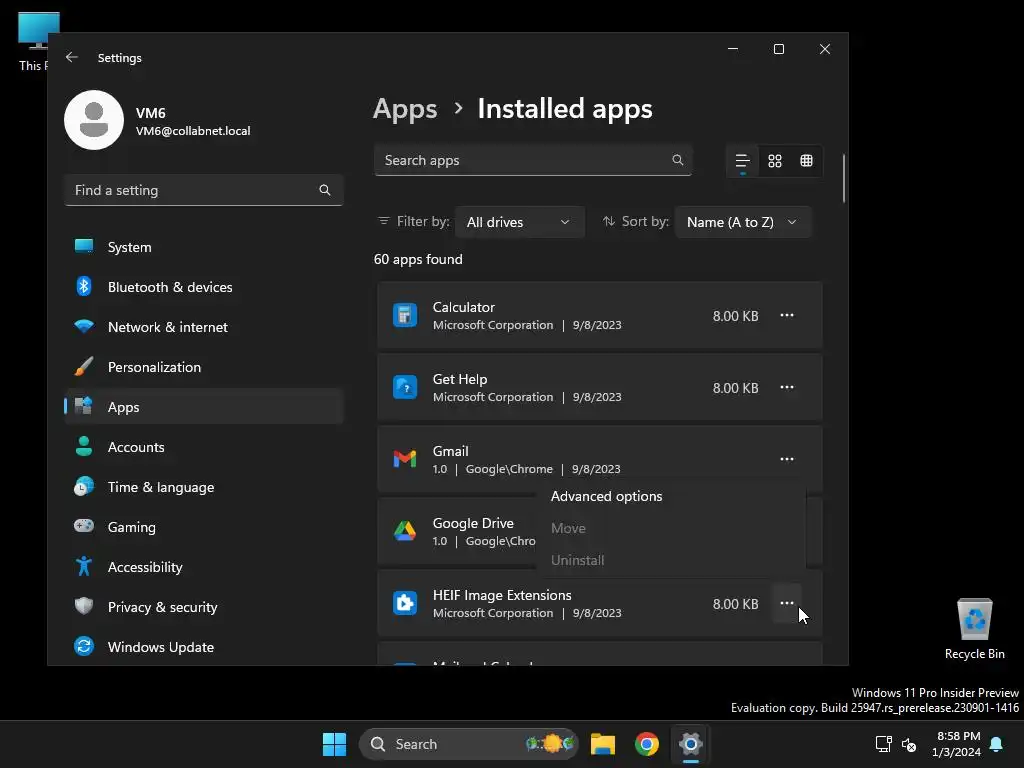Click the Network wifi icon in sidebar
The height and width of the screenshot is (768, 1024).
point(84,326)
